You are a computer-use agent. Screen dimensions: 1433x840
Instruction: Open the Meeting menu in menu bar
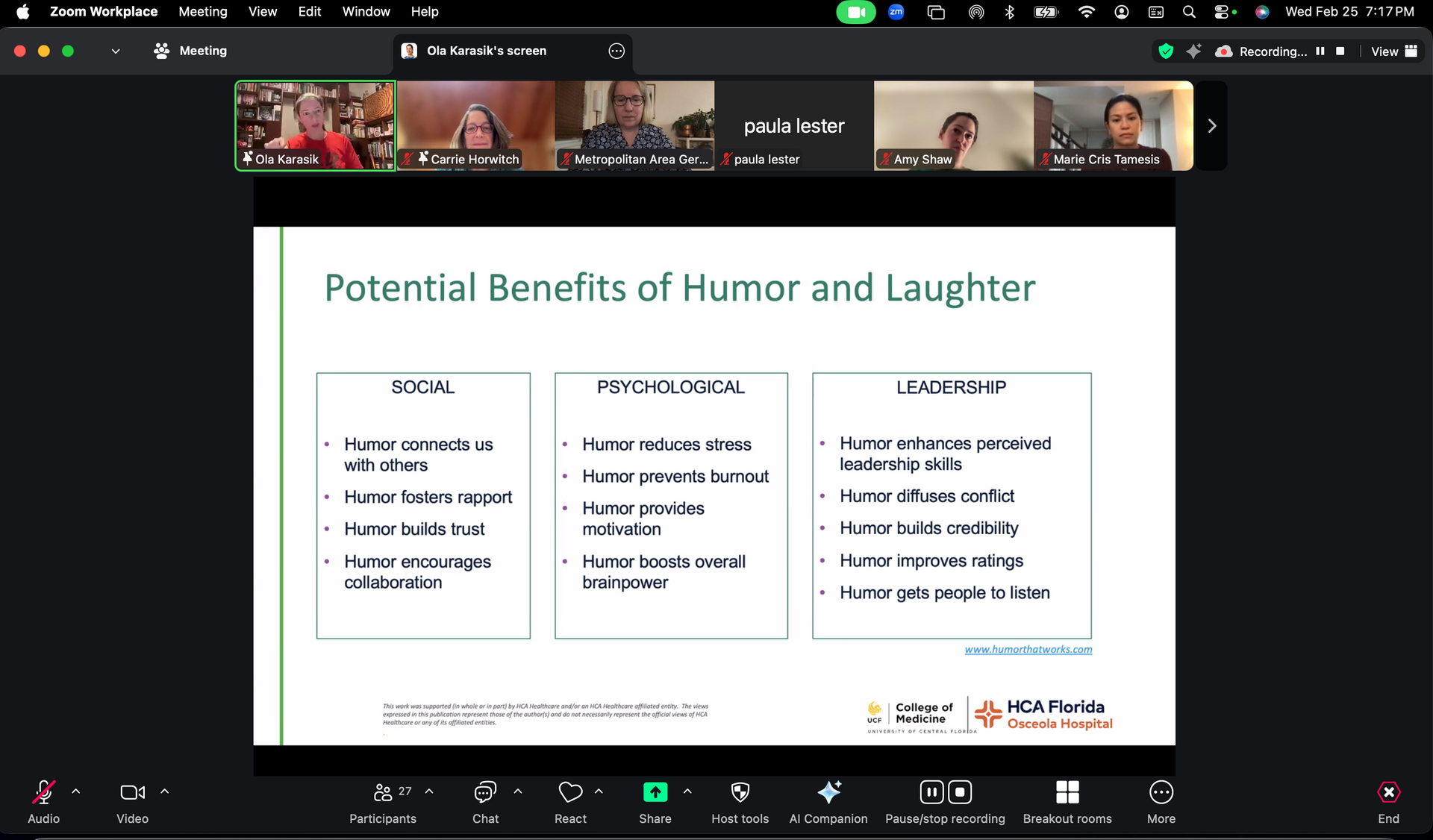202,12
